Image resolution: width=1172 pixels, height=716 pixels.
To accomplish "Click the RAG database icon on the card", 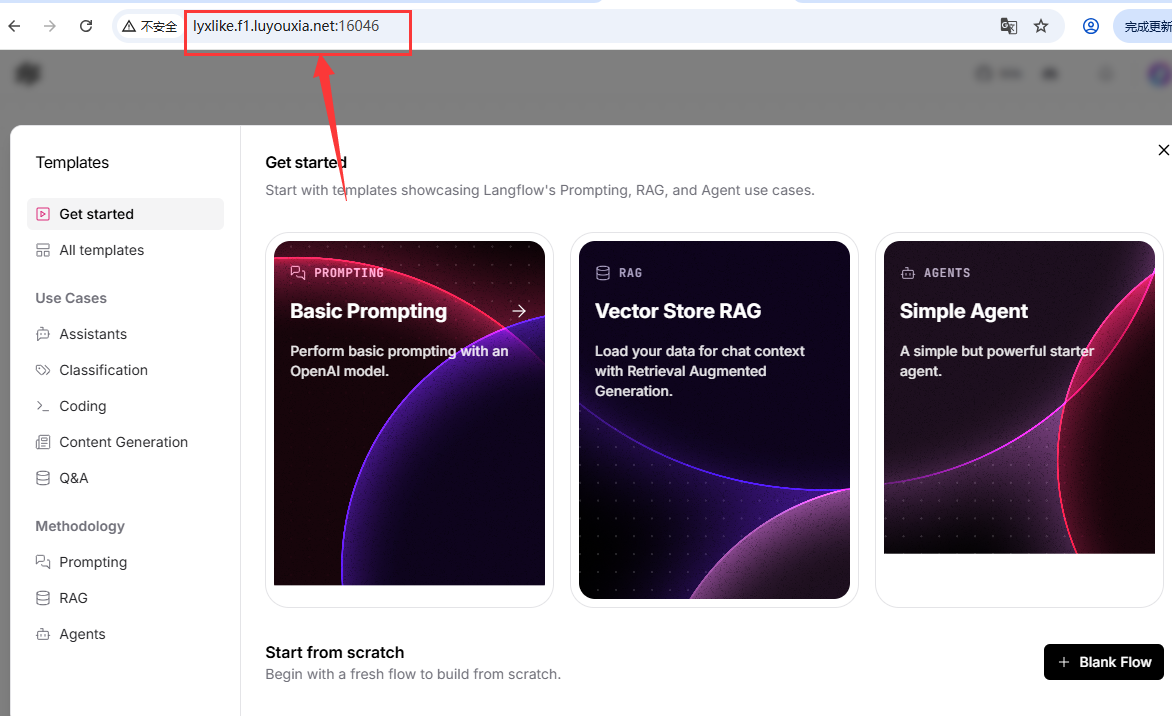I will pos(602,273).
